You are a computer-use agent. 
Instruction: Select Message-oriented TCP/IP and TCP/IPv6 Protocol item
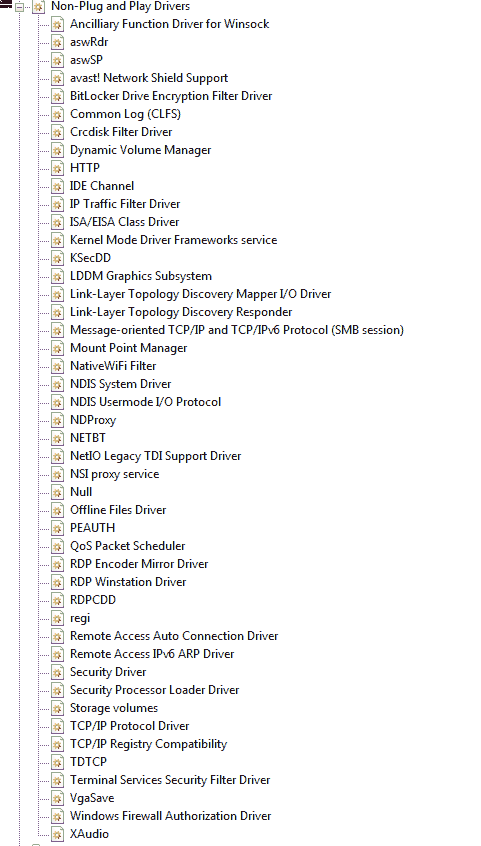pyautogui.click(x=236, y=330)
